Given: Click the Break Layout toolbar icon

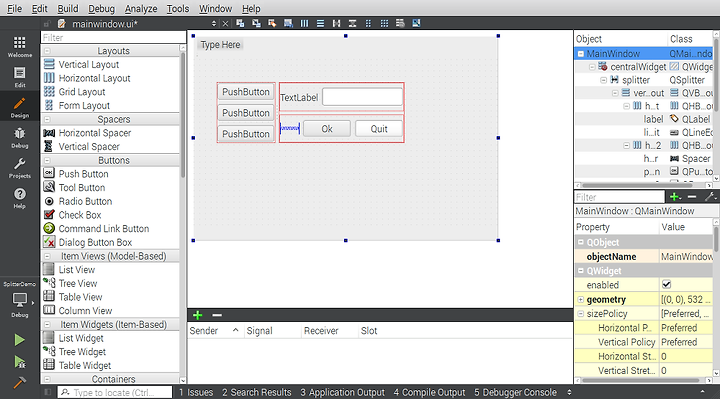Looking at the screenshot, I should (x=400, y=23).
